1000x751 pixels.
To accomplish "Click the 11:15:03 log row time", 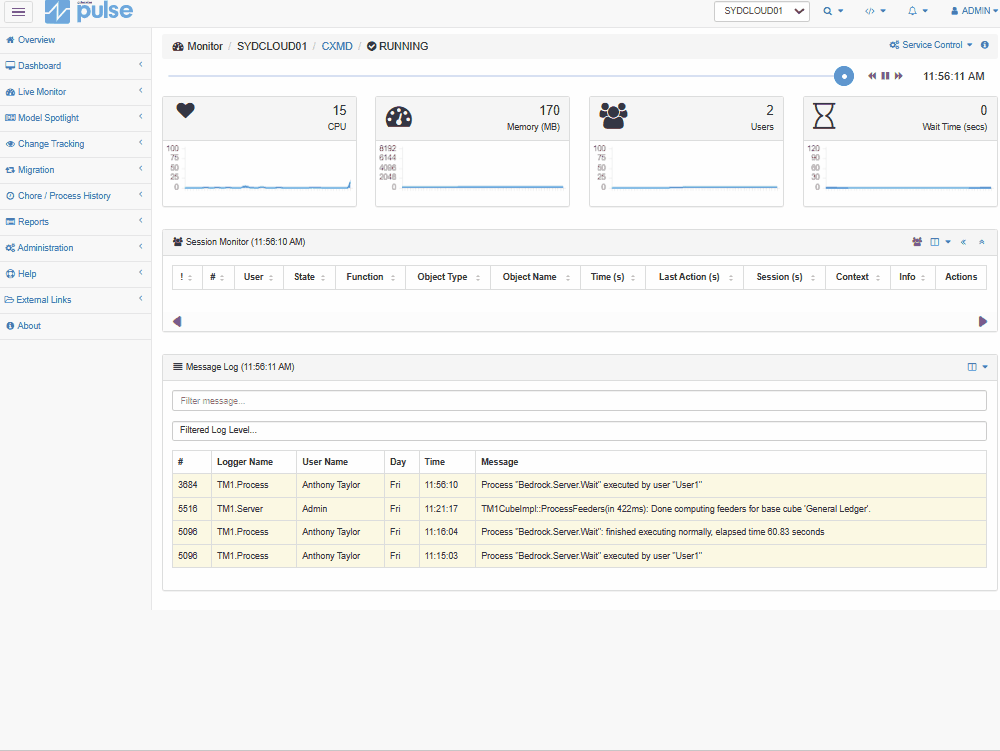I will [x=441, y=556].
